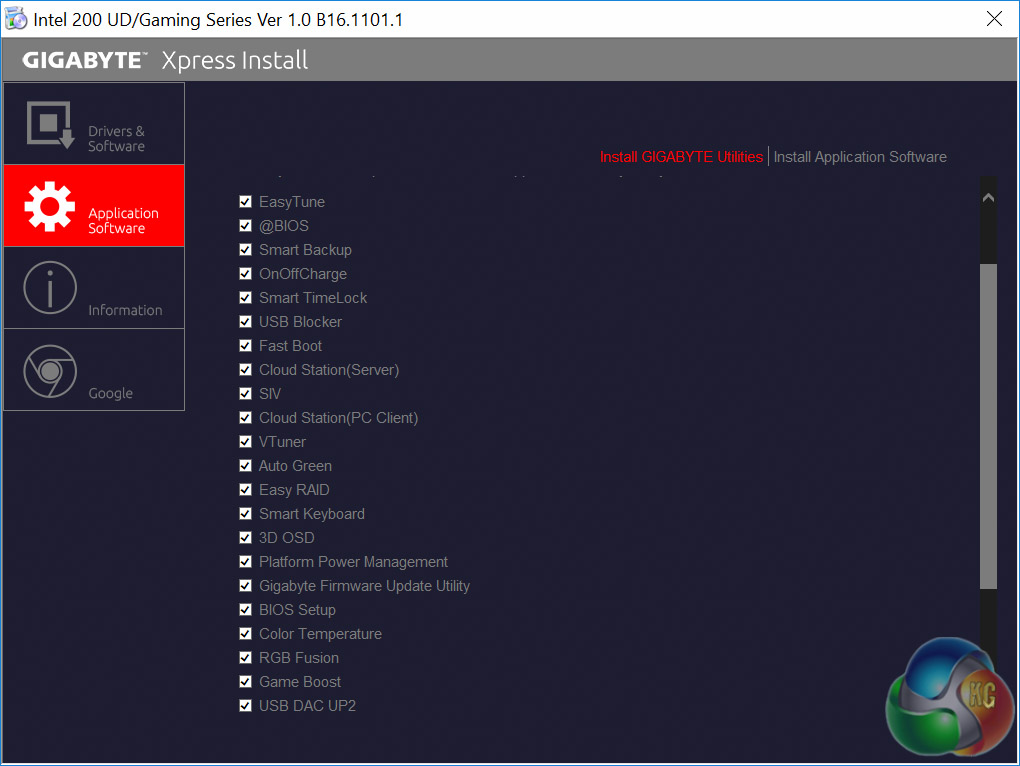Click the vertical scrollbar thumb
Viewport: 1020px width, 766px height.
(x=988, y=427)
